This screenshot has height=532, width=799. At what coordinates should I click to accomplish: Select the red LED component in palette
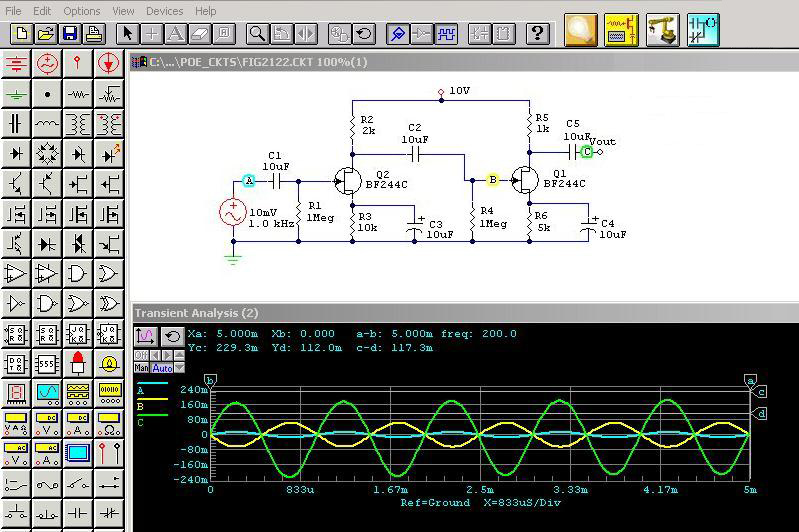[x=78, y=364]
